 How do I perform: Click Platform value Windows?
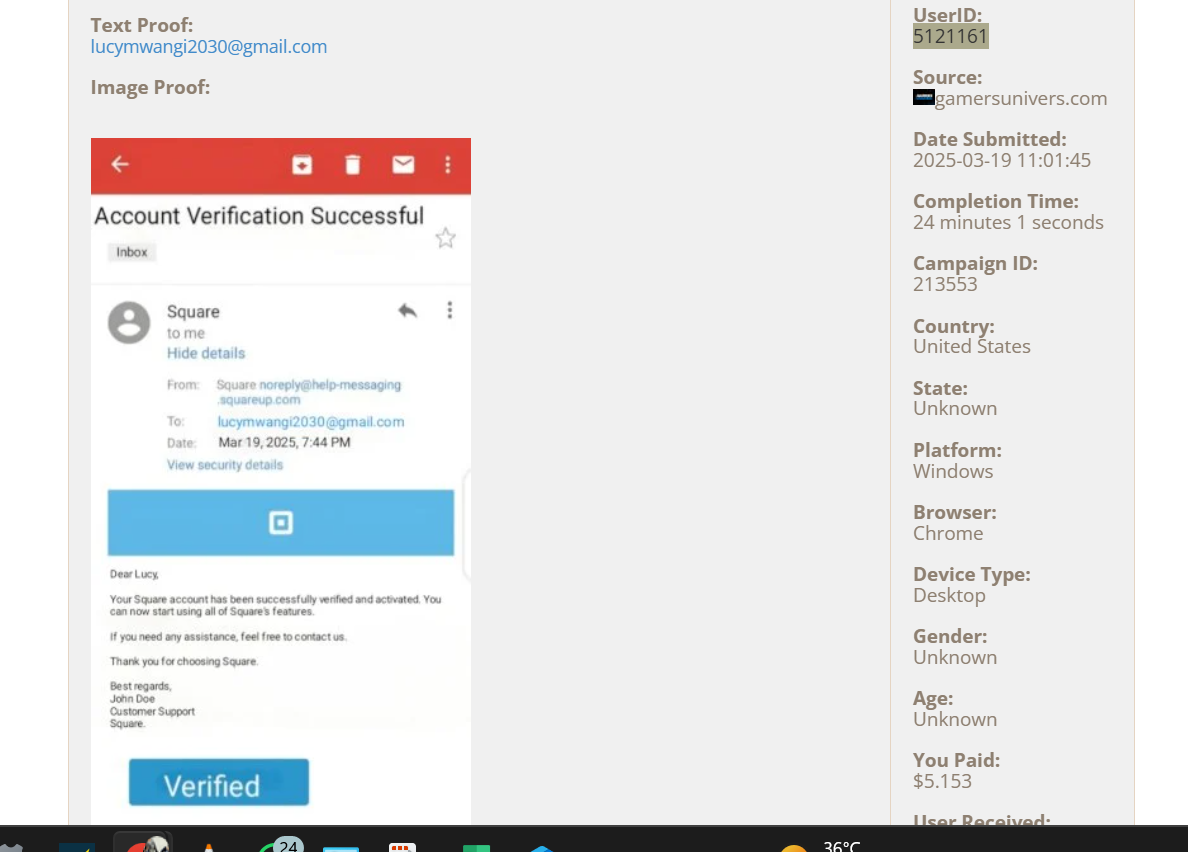953,471
